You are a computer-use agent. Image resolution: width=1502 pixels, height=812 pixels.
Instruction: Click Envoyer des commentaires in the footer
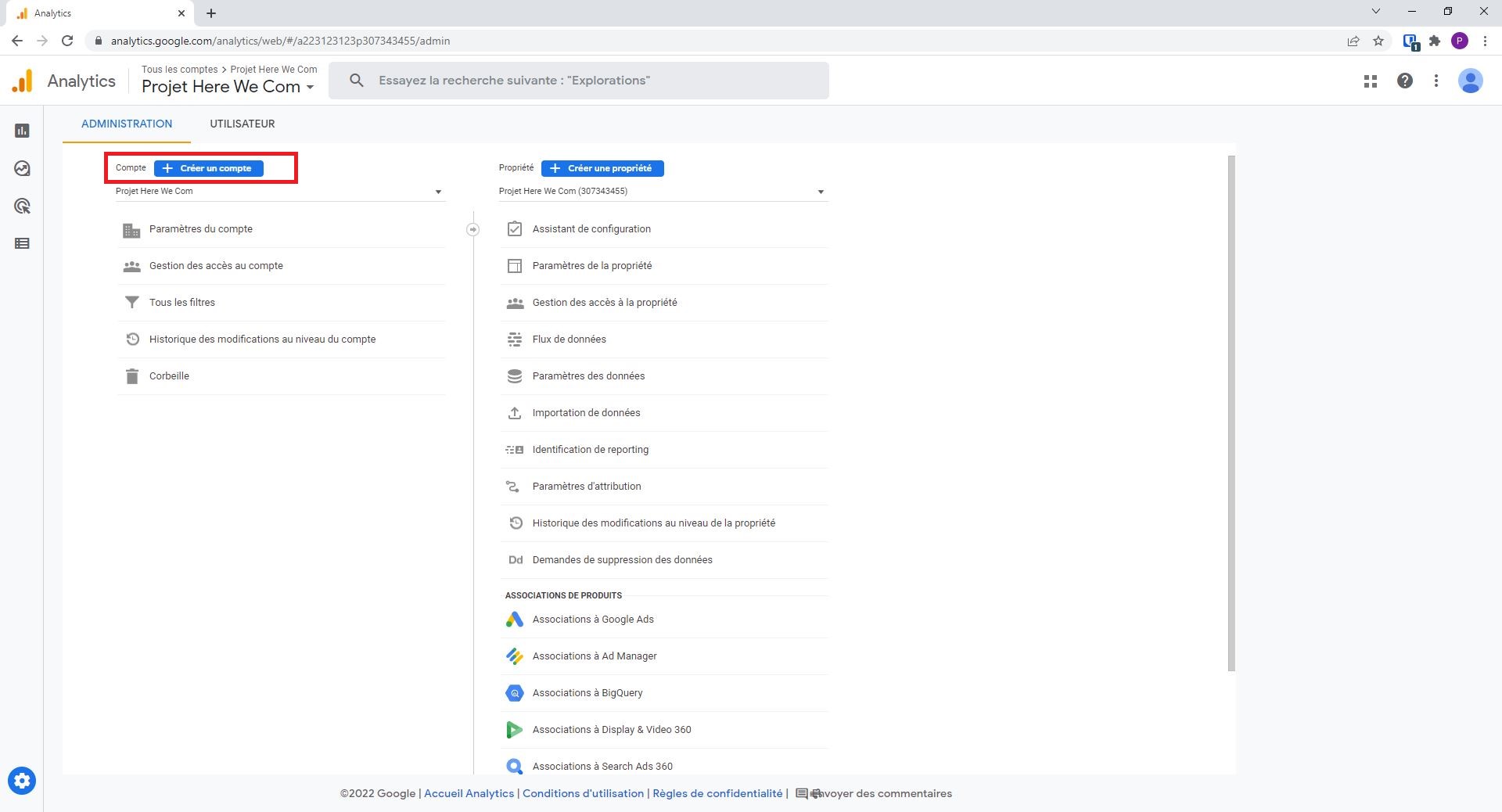point(874,793)
